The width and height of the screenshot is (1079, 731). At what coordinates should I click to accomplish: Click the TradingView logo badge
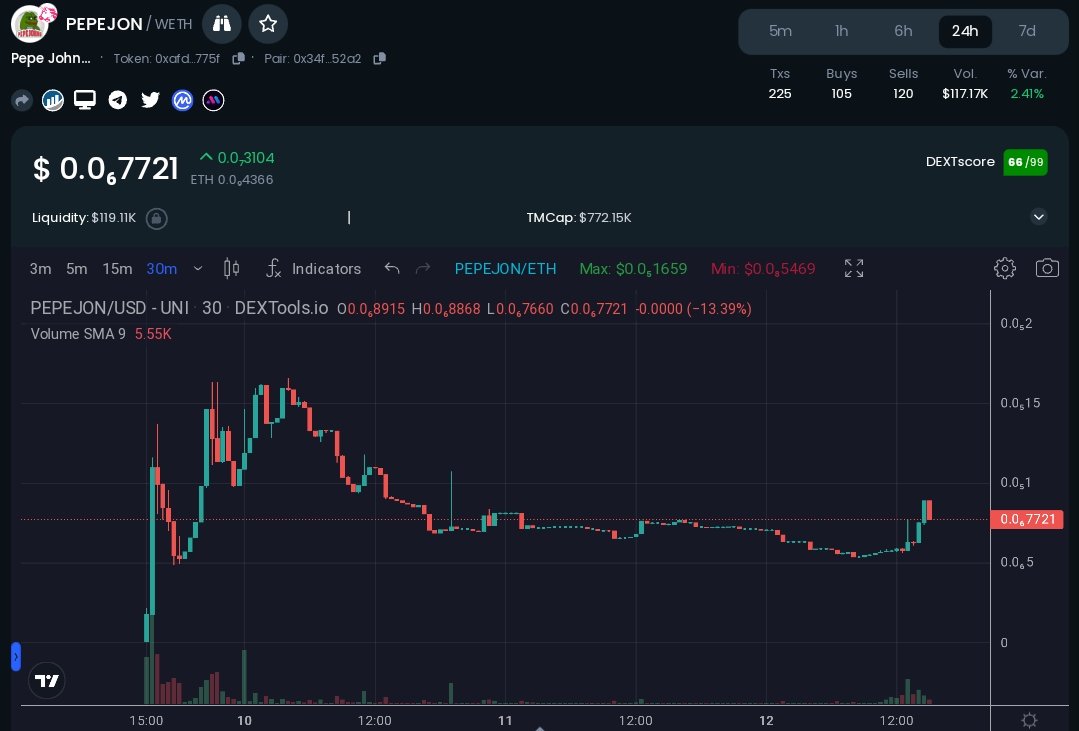point(47,680)
